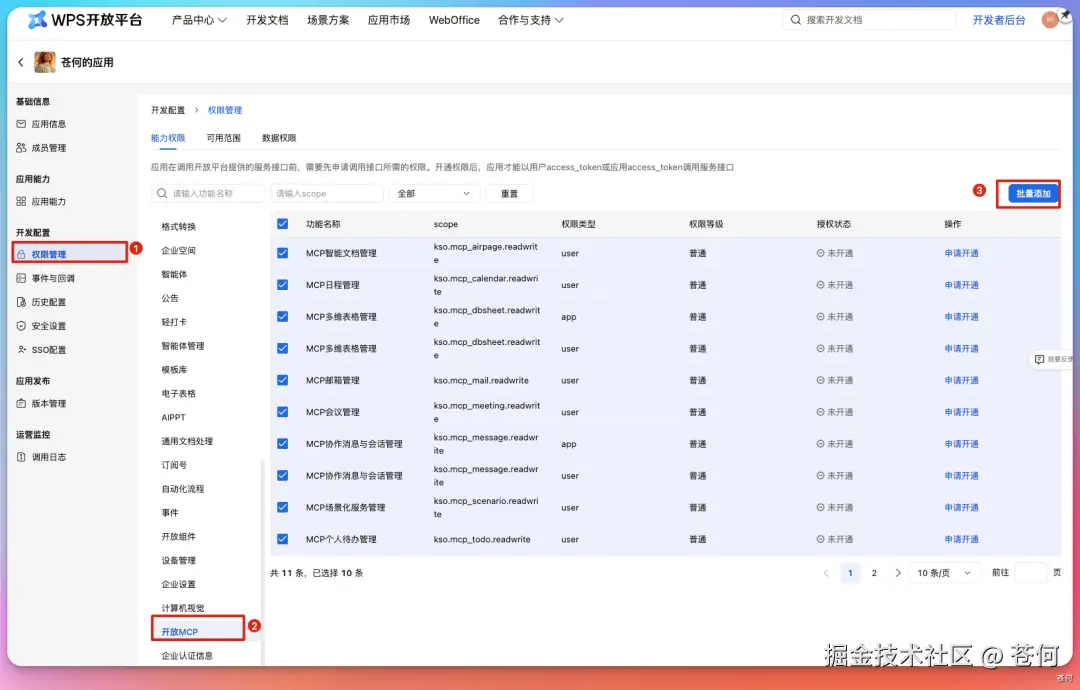Click 申请开通 for MCP智能文档管理
The width and height of the screenshot is (1080, 690).
[962, 253]
